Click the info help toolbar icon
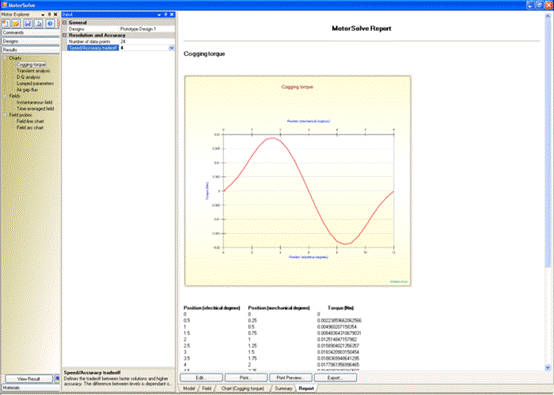 point(50,24)
